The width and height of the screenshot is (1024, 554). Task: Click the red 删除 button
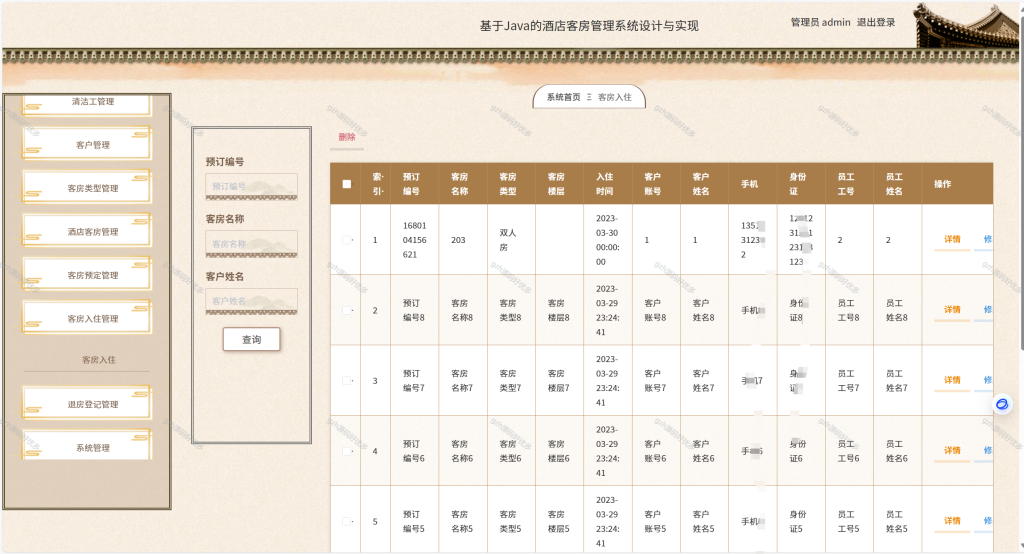tap(347, 137)
